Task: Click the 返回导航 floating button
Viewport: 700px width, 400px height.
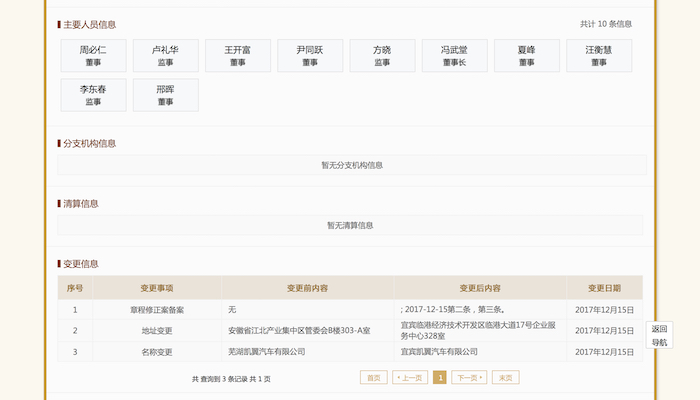Action: [x=659, y=335]
